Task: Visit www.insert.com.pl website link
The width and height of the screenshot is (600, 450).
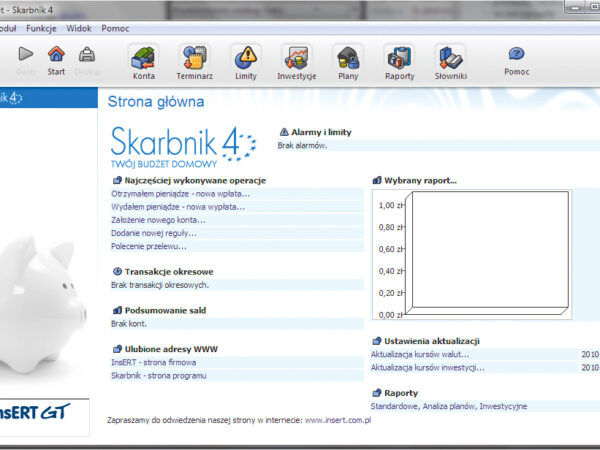Action: [338, 421]
